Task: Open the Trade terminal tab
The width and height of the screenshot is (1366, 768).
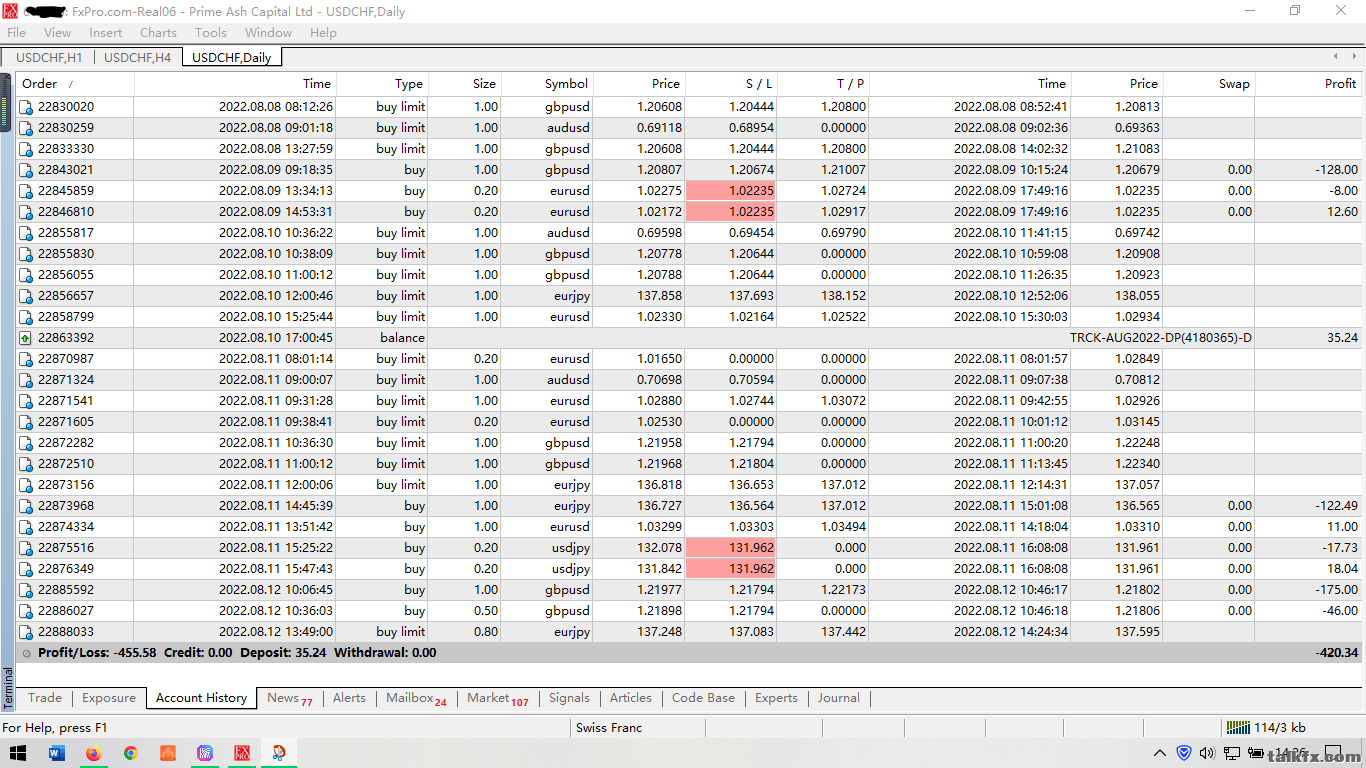Action: (45, 698)
